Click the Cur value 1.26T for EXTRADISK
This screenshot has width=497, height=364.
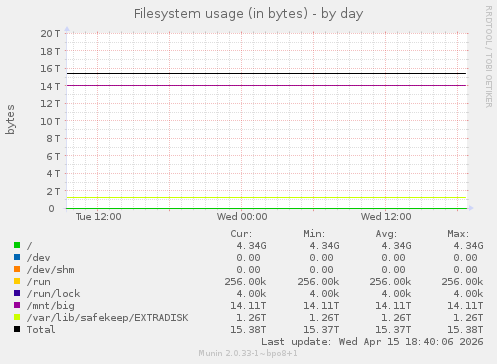tap(251, 318)
